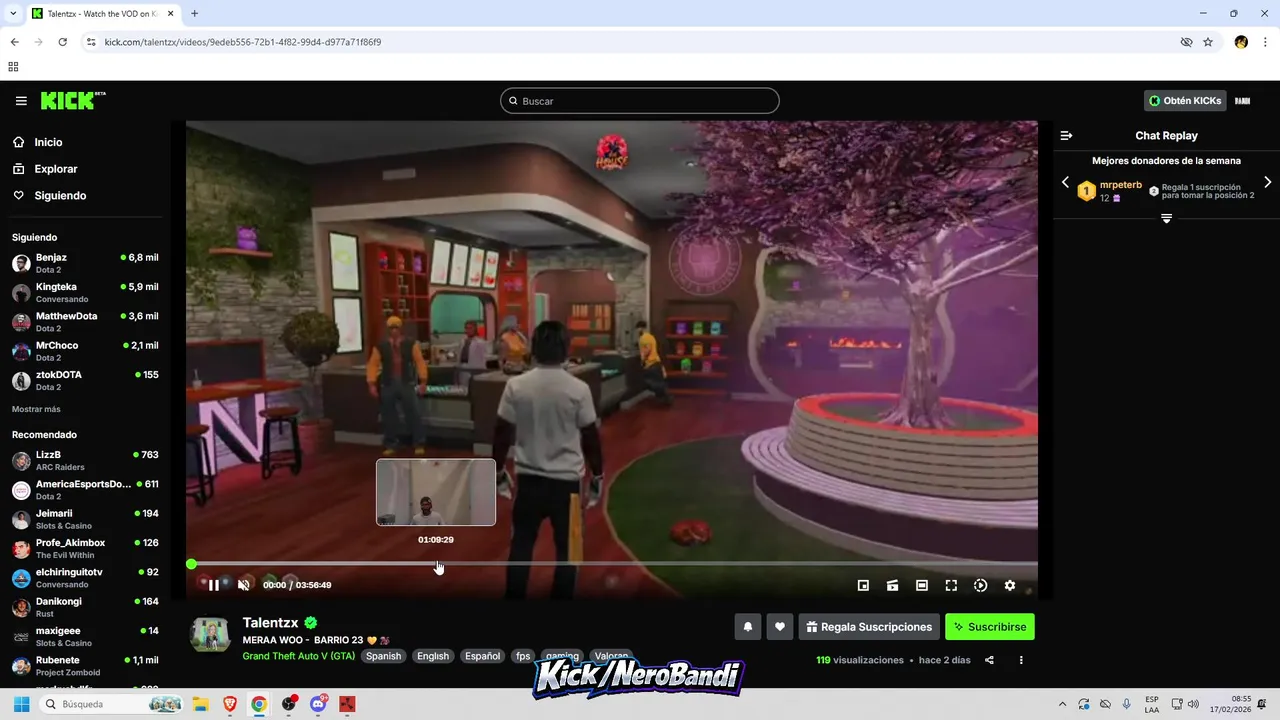Screen dimensions: 1280x720
Task: Open ztokDOTA channel in sidebar
Action: click(x=85, y=381)
